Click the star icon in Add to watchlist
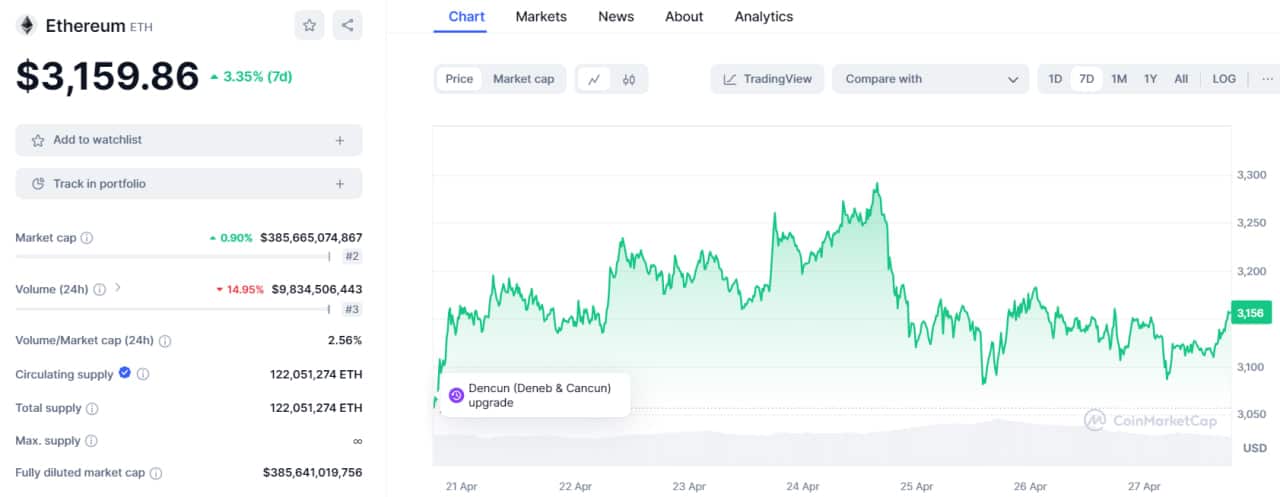The image size is (1280, 497). 38,141
